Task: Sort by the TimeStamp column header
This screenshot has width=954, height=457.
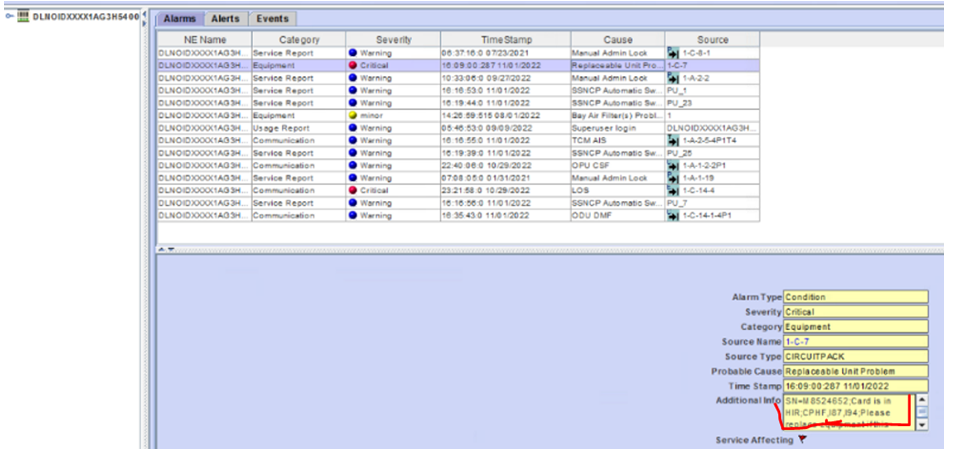Action: pyautogui.click(x=506, y=40)
